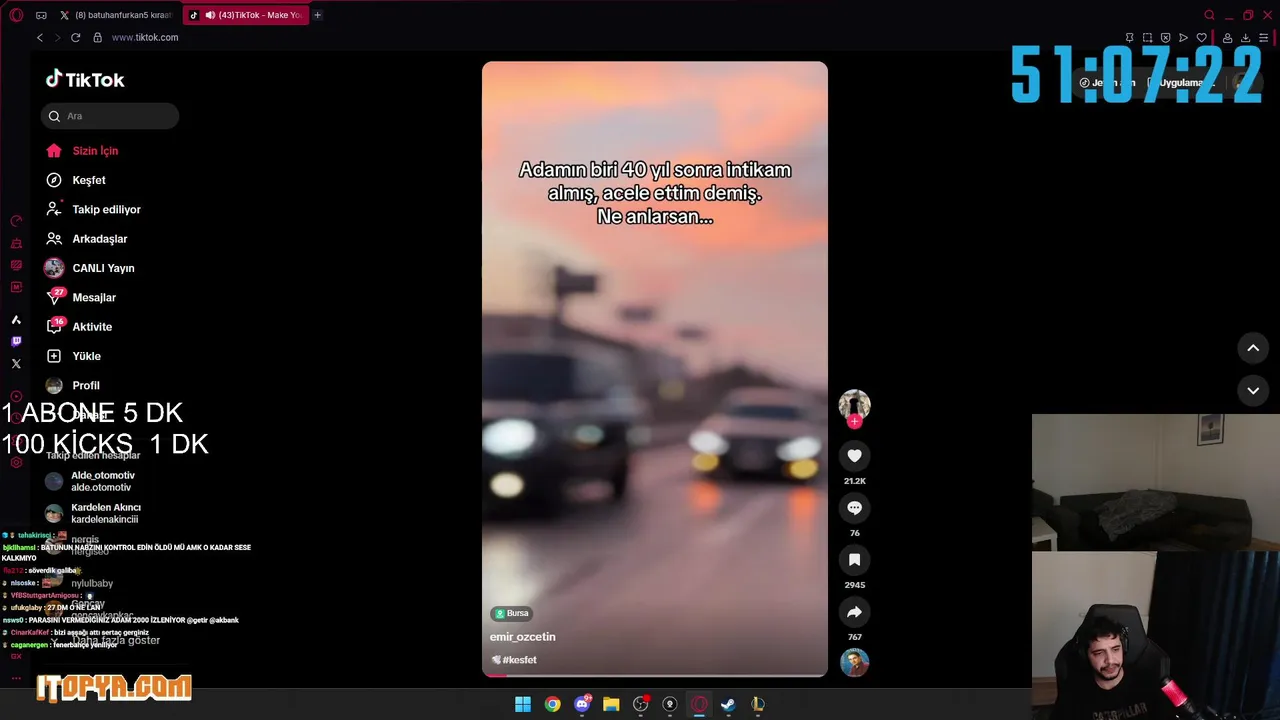Click the pinboard pin icon in toolbar
Image resolution: width=1280 pixels, height=720 pixels.
point(1129,38)
